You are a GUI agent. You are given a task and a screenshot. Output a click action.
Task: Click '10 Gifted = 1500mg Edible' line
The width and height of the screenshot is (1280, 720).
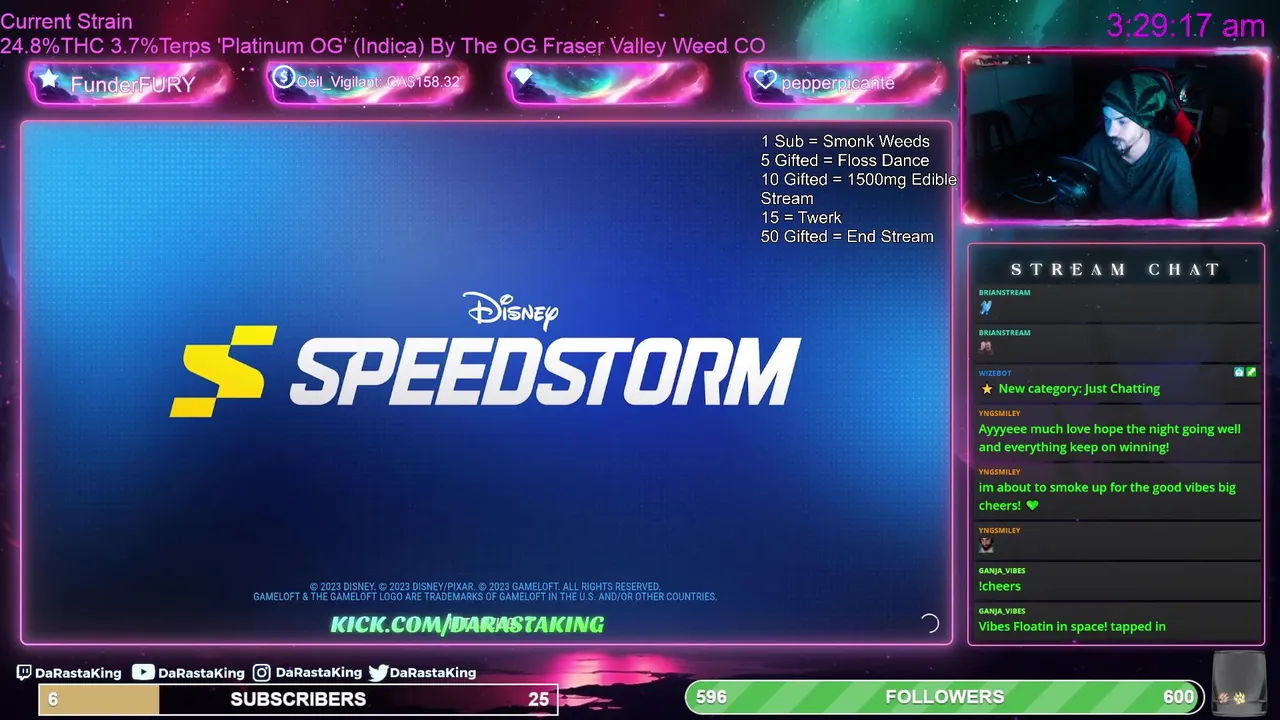pyautogui.click(x=859, y=180)
